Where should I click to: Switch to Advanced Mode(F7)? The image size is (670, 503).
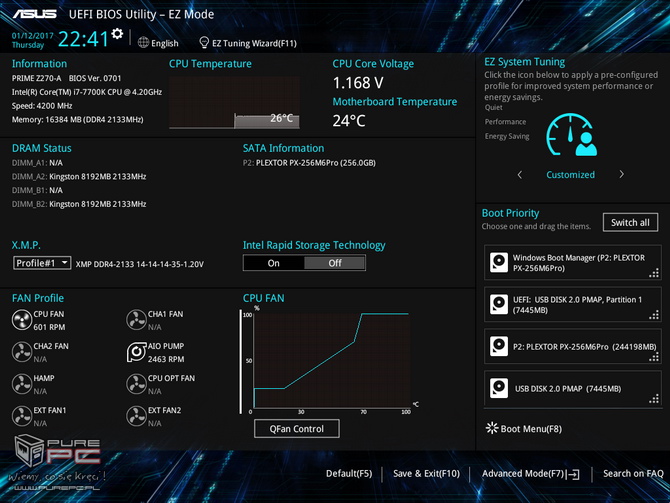coord(523,474)
